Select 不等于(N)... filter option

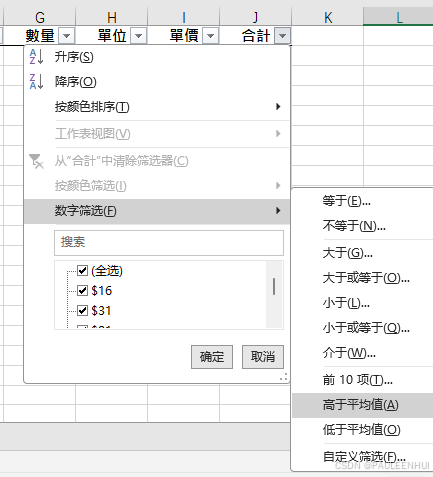click(362, 226)
